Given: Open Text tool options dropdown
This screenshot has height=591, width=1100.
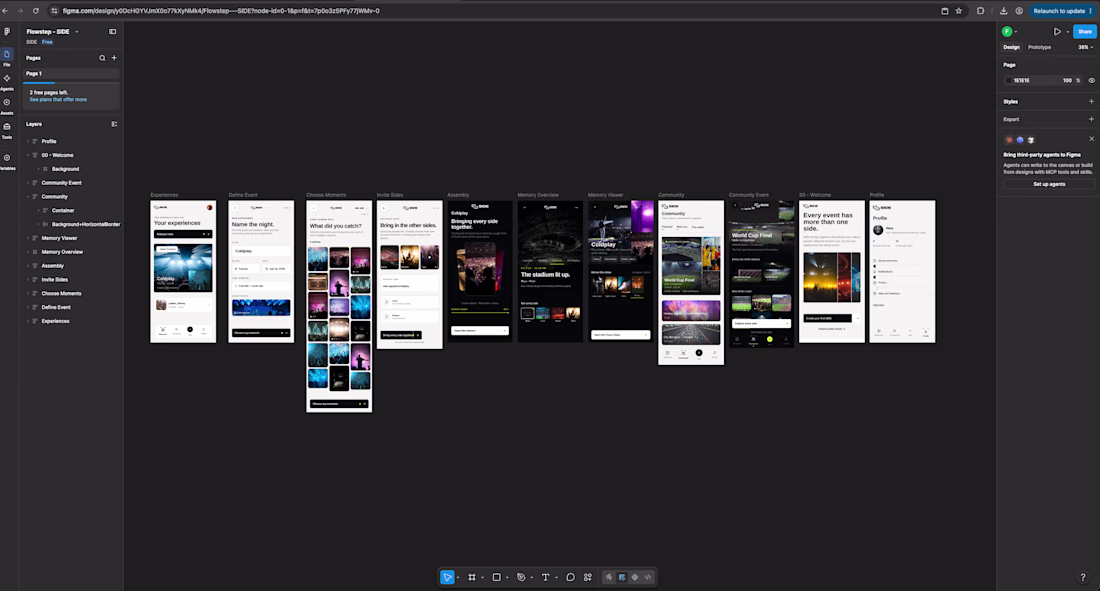Looking at the screenshot, I should [556, 578].
